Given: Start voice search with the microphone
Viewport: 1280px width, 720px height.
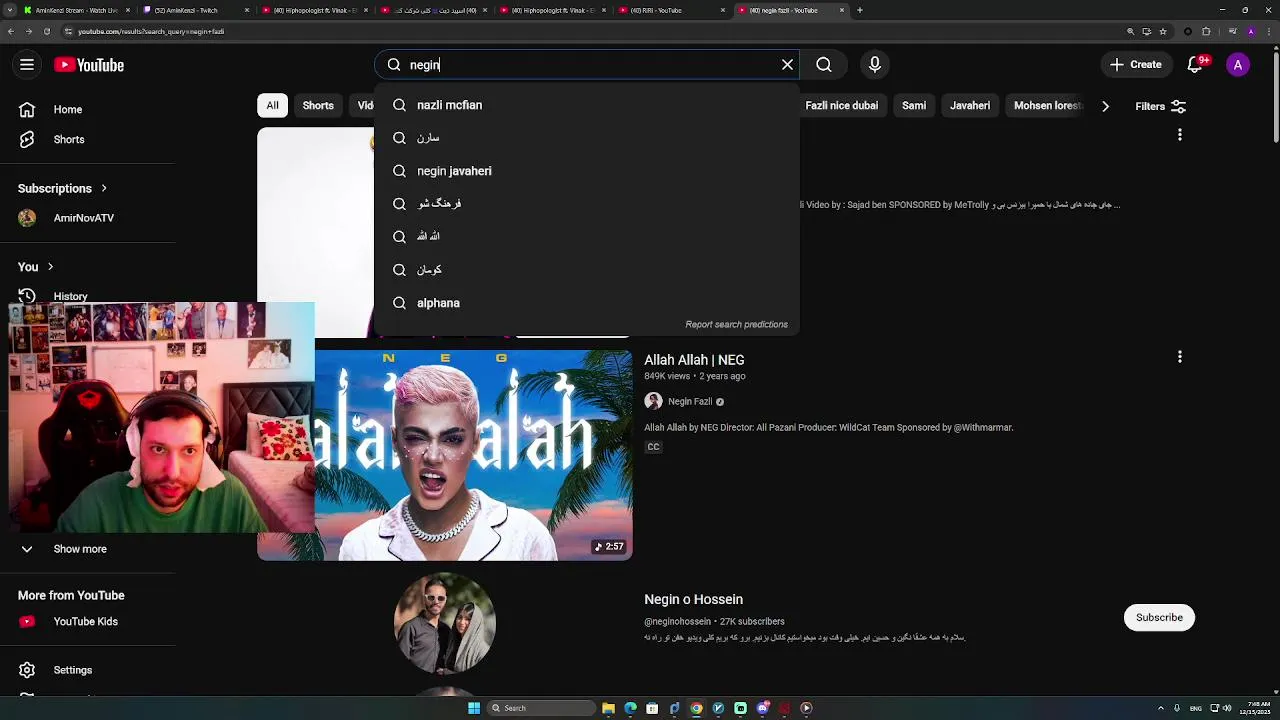Looking at the screenshot, I should tap(875, 65).
